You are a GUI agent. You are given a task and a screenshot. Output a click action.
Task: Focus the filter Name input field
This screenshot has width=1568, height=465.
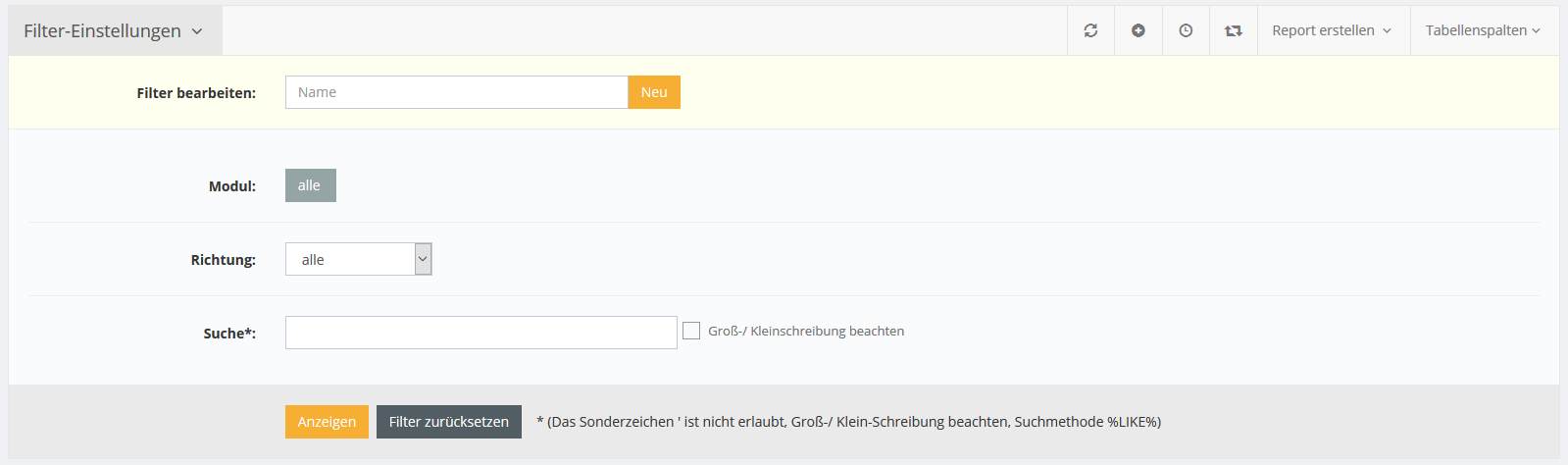(456, 92)
